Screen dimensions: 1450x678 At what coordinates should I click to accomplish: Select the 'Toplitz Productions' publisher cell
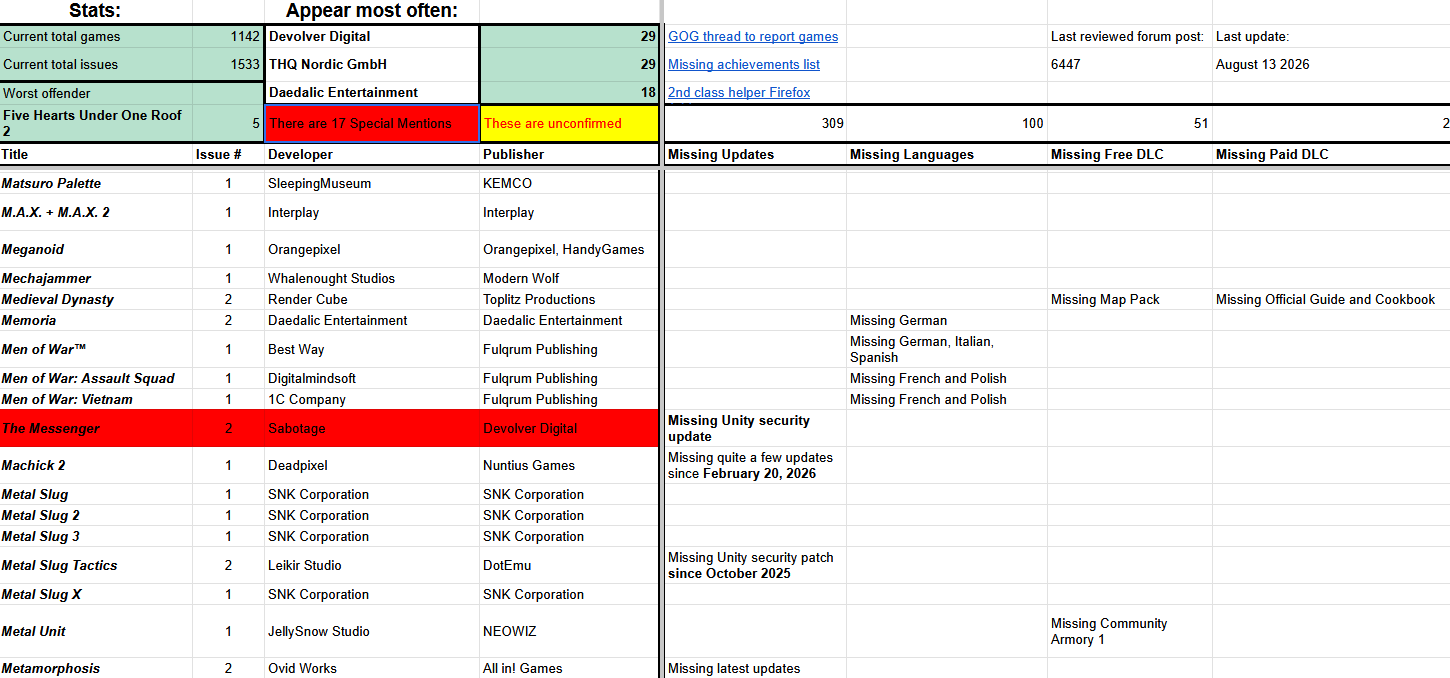coord(570,300)
